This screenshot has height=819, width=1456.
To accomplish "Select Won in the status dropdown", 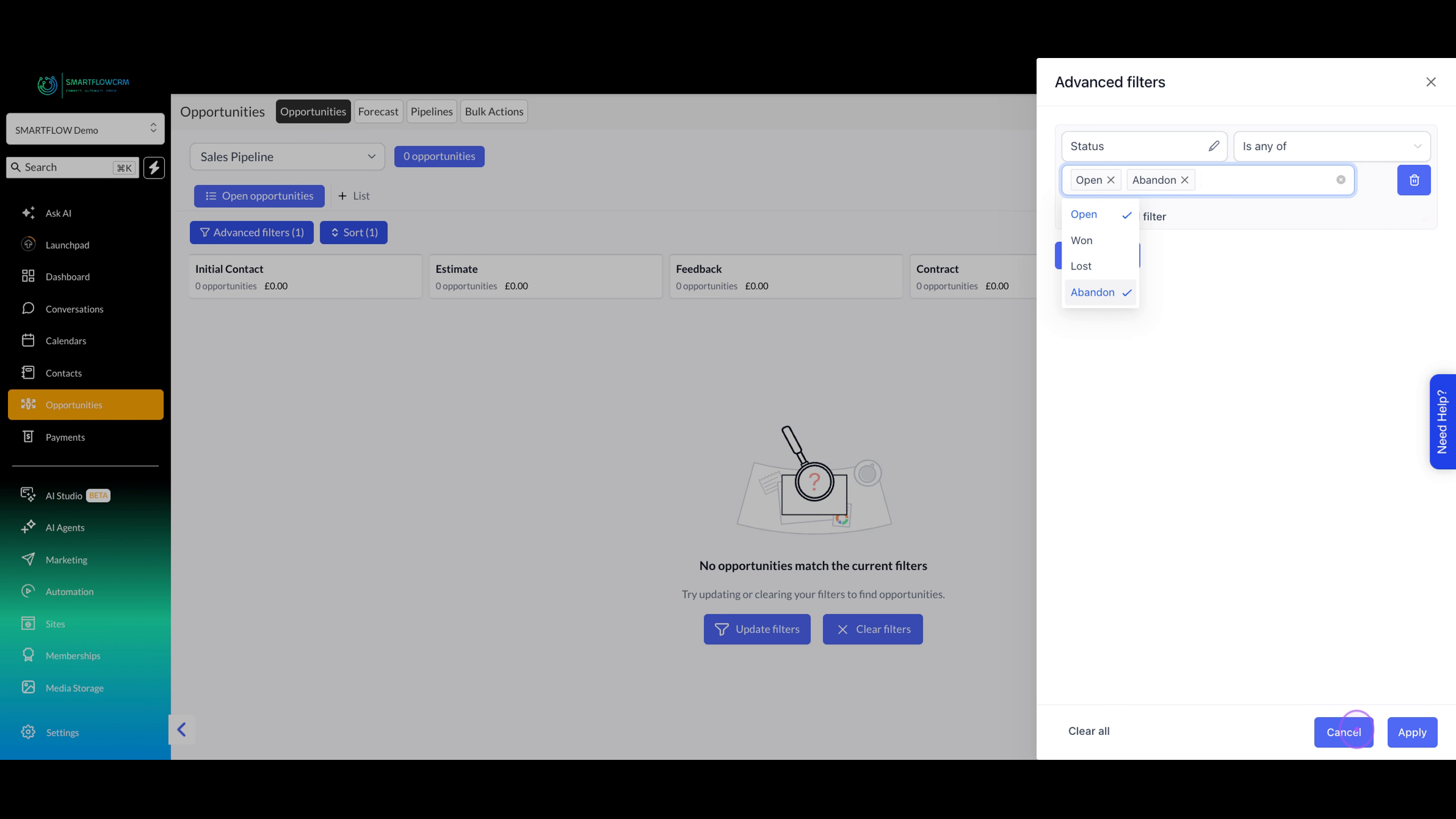I will pos(1100,241).
